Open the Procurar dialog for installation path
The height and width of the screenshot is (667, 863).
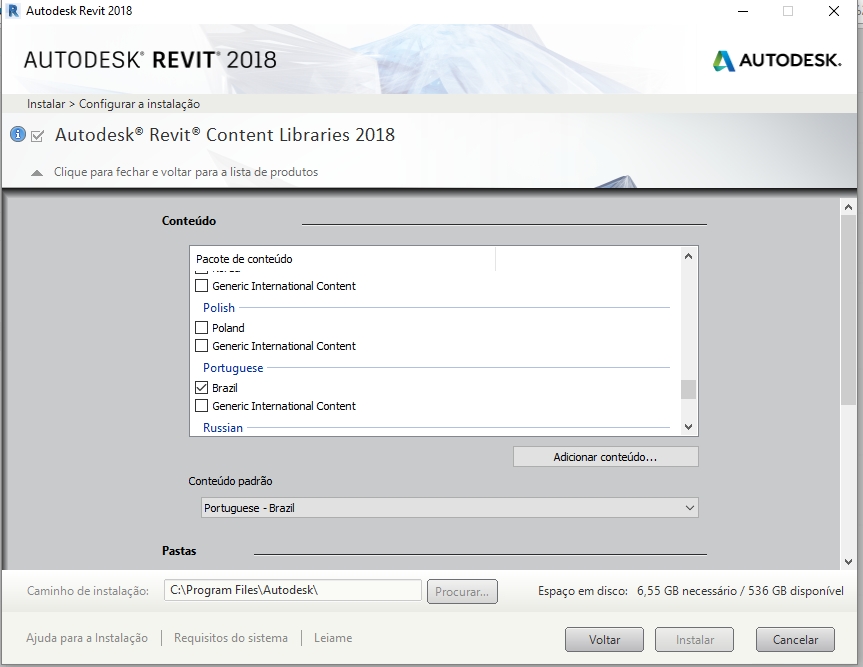pos(461,590)
